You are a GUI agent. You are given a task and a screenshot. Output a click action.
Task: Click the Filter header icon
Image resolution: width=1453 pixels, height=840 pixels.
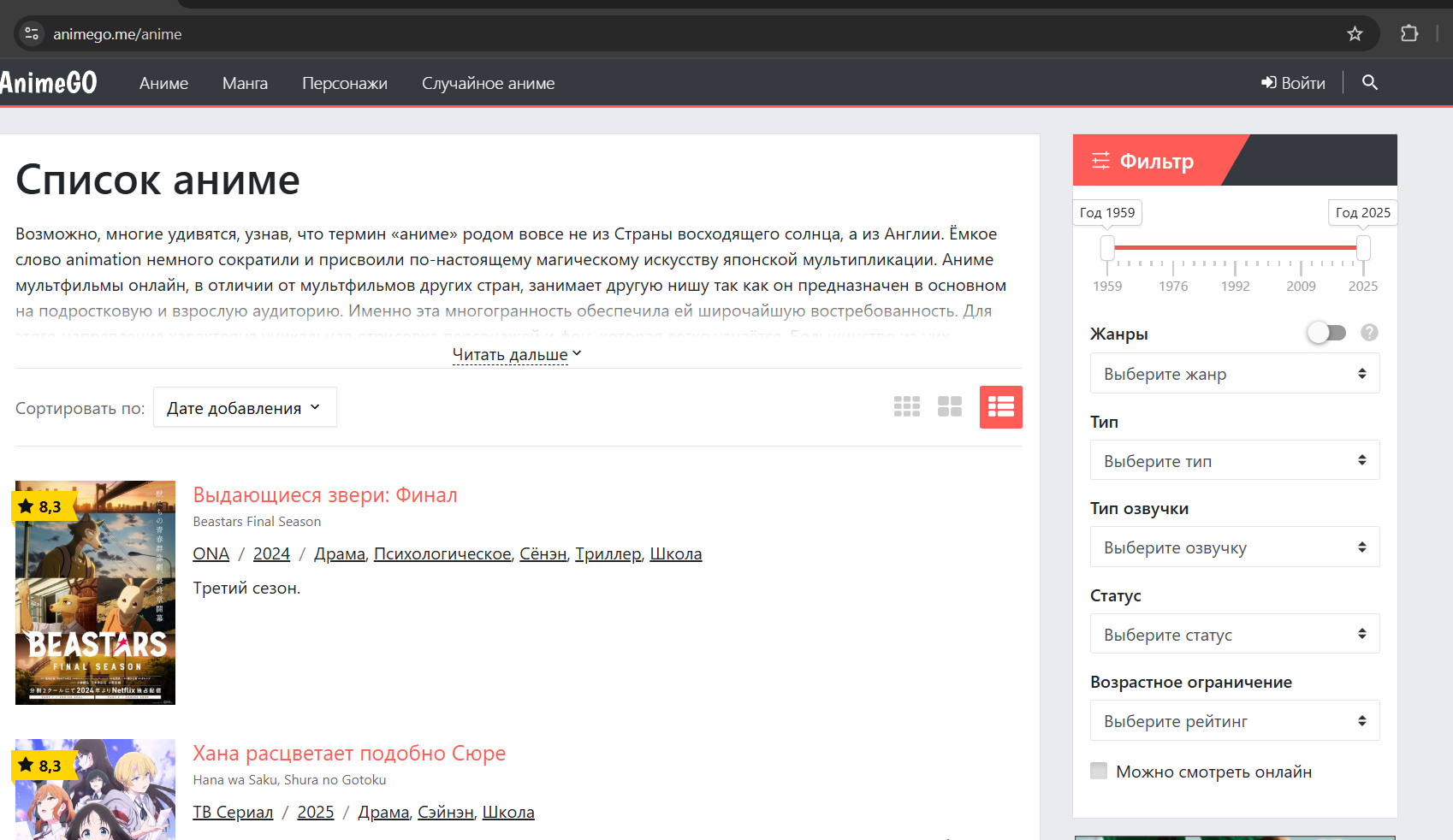point(1100,160)
